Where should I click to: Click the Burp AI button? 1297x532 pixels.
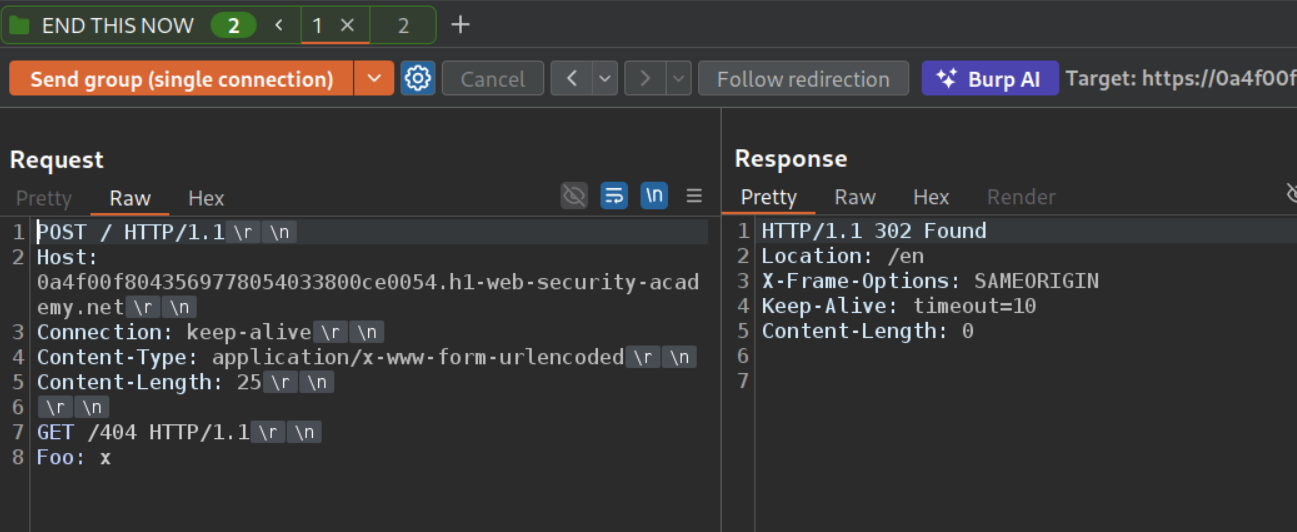(x=989, y=78)
